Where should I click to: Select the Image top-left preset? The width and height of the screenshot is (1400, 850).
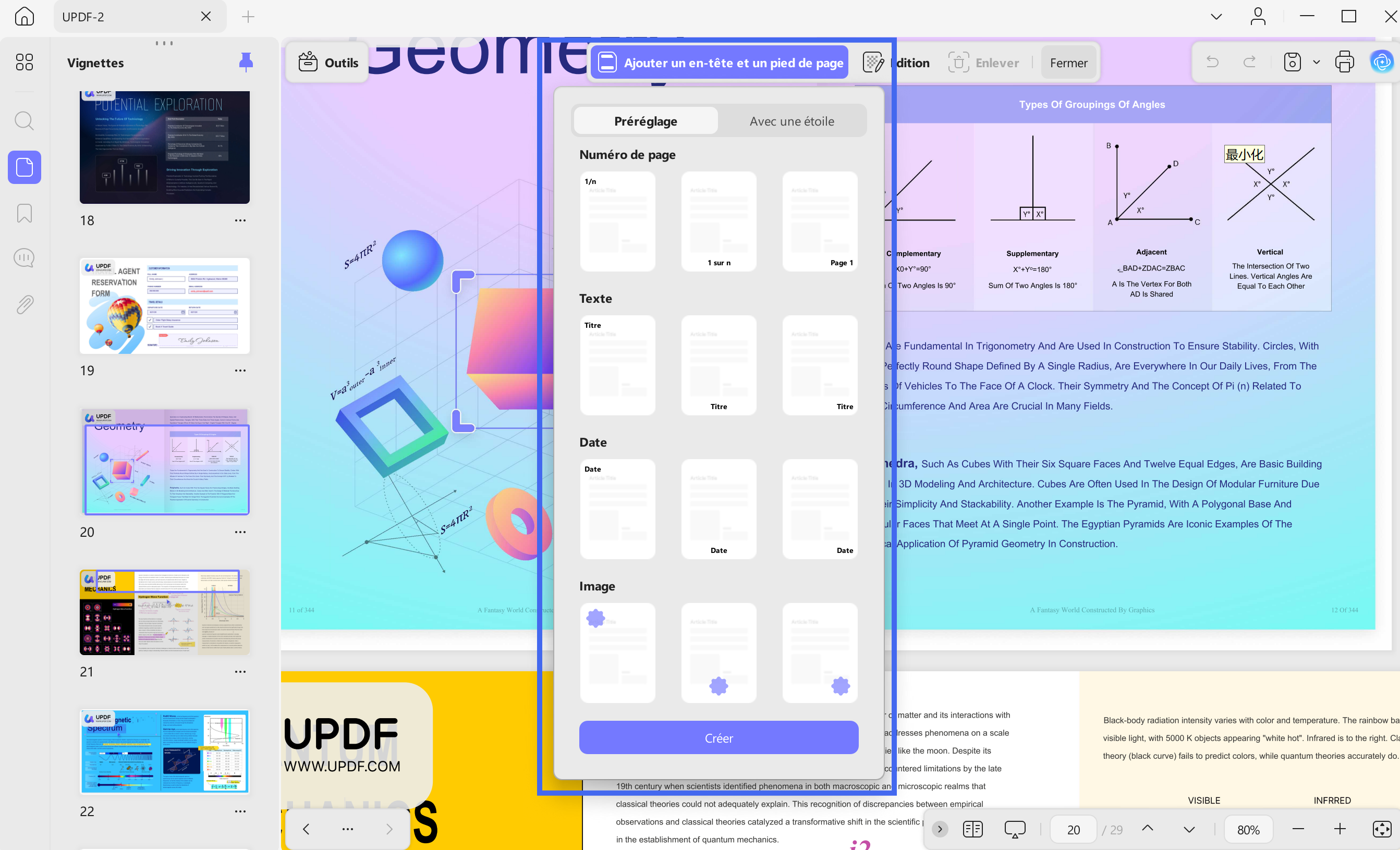coord(617,652)
